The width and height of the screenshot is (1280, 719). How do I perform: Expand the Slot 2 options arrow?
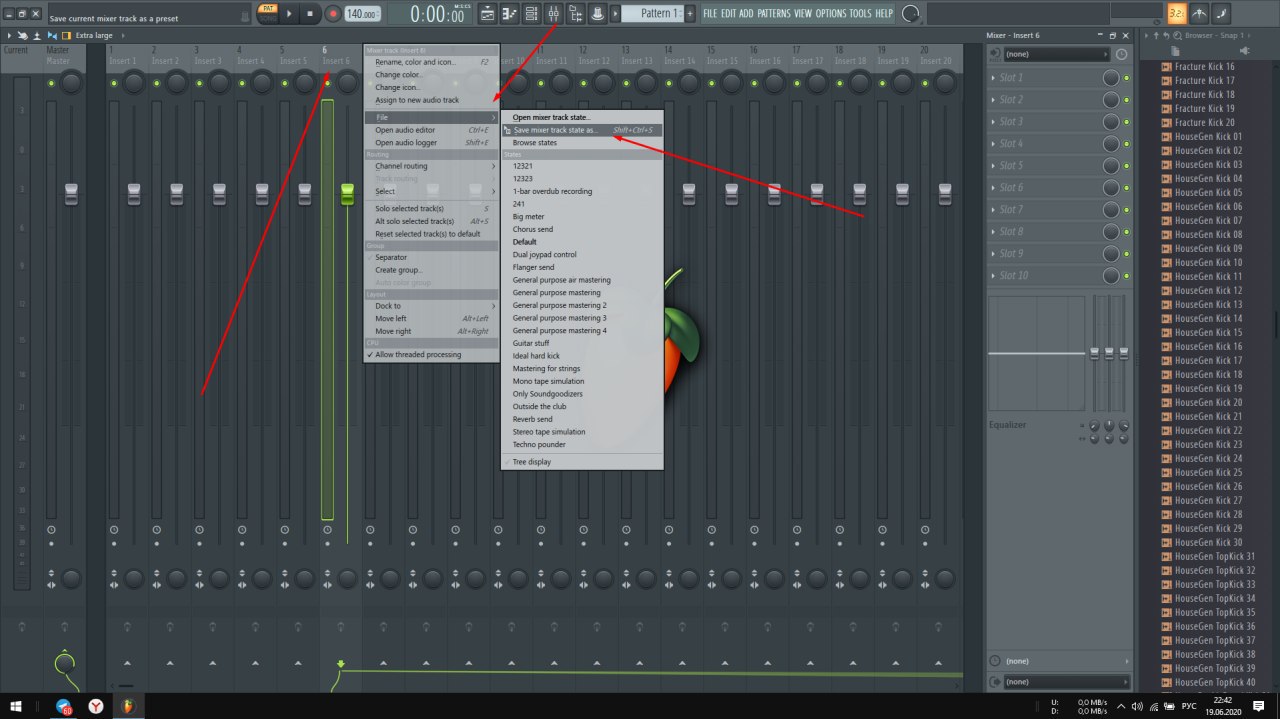point(994,100)
